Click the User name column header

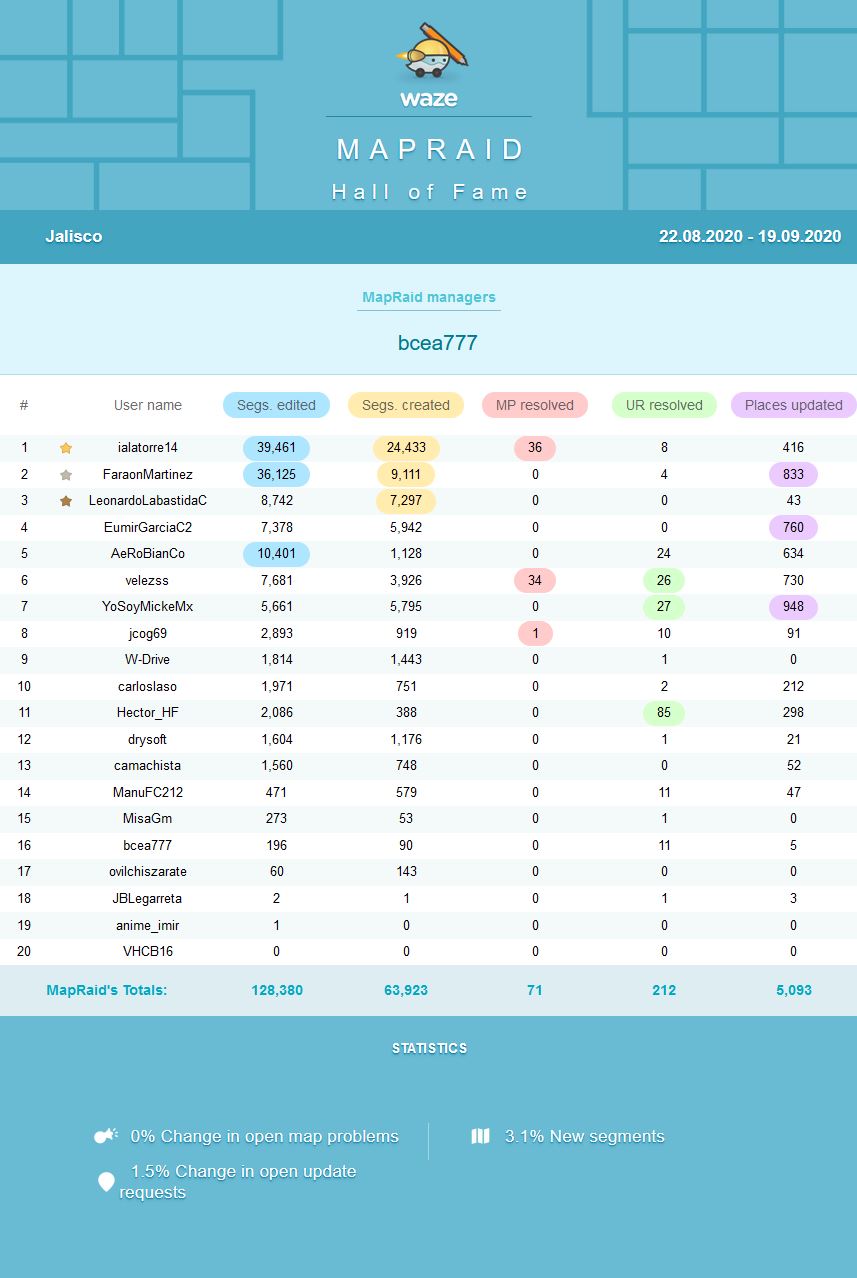[x=148, y=405]
